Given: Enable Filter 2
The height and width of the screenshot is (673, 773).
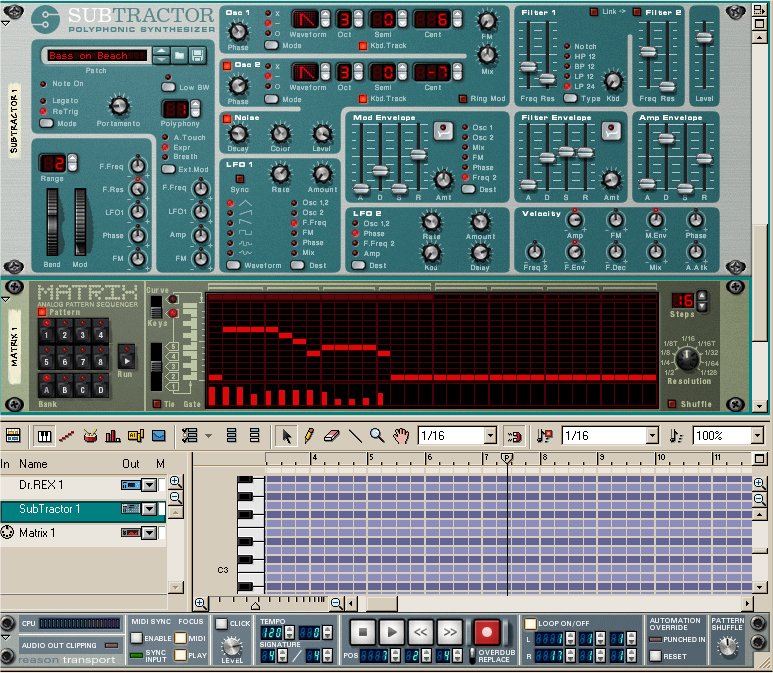Looking at the screenshot, I should (x=637, y=12).
